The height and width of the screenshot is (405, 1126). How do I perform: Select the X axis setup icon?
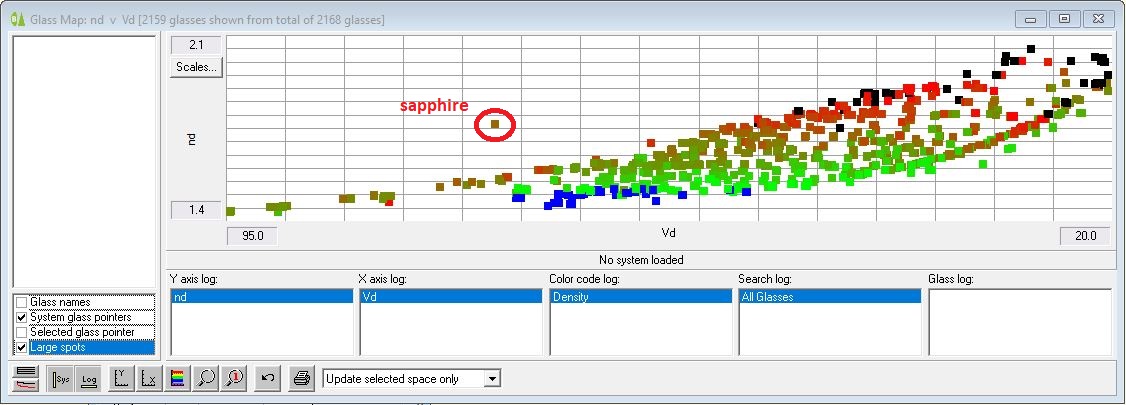149,379
